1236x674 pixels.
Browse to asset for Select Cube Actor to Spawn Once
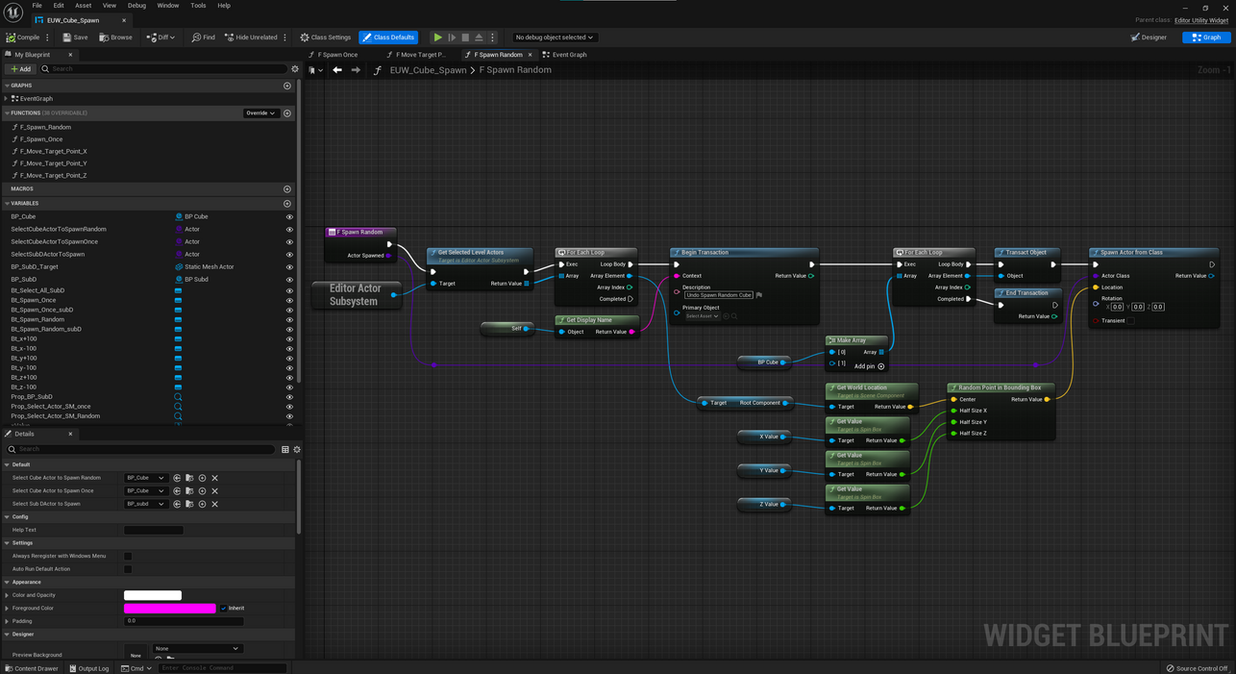click(189, 491)
